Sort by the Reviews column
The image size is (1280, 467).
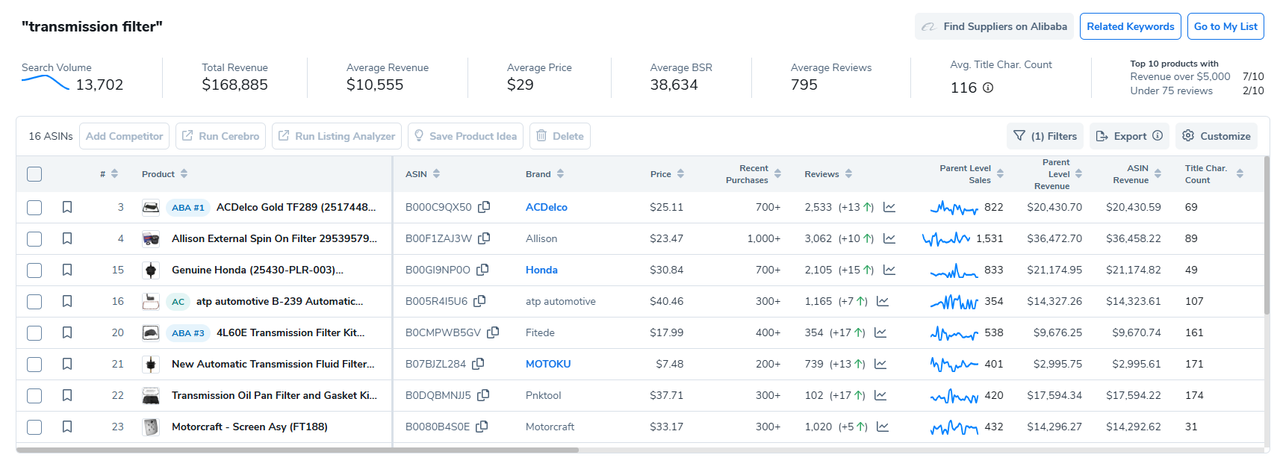coord(849,174)
